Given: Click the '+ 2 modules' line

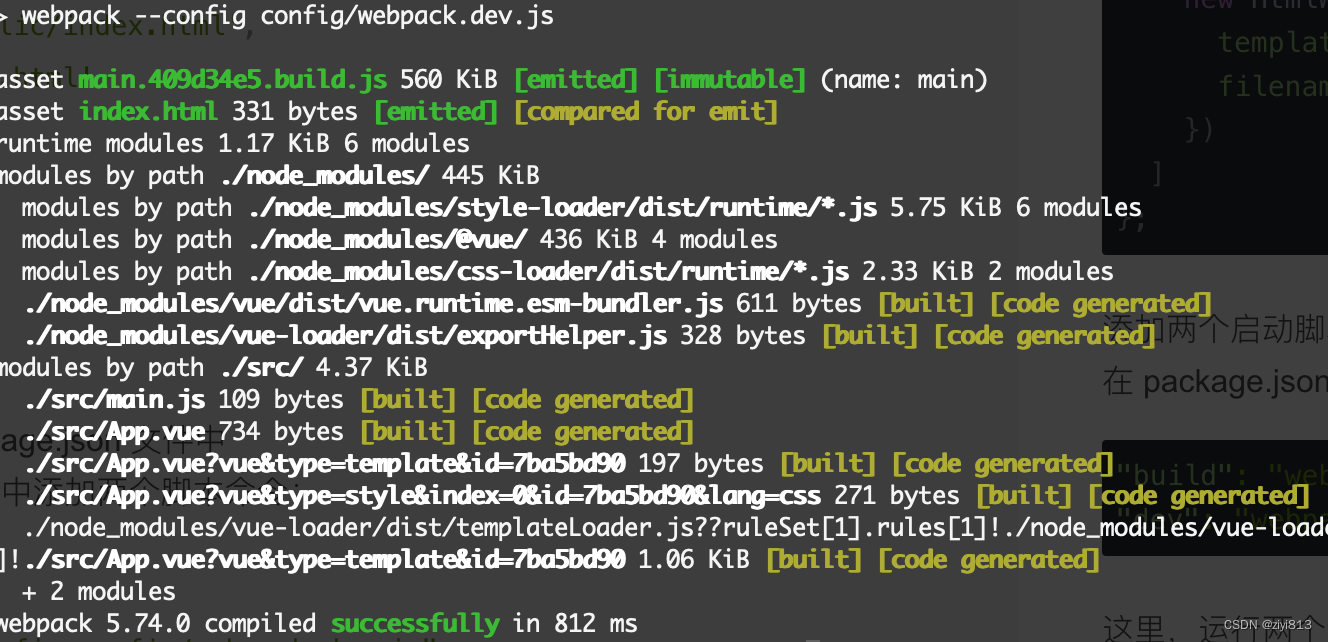Looking at the screenshot, I should pos(98,591).
